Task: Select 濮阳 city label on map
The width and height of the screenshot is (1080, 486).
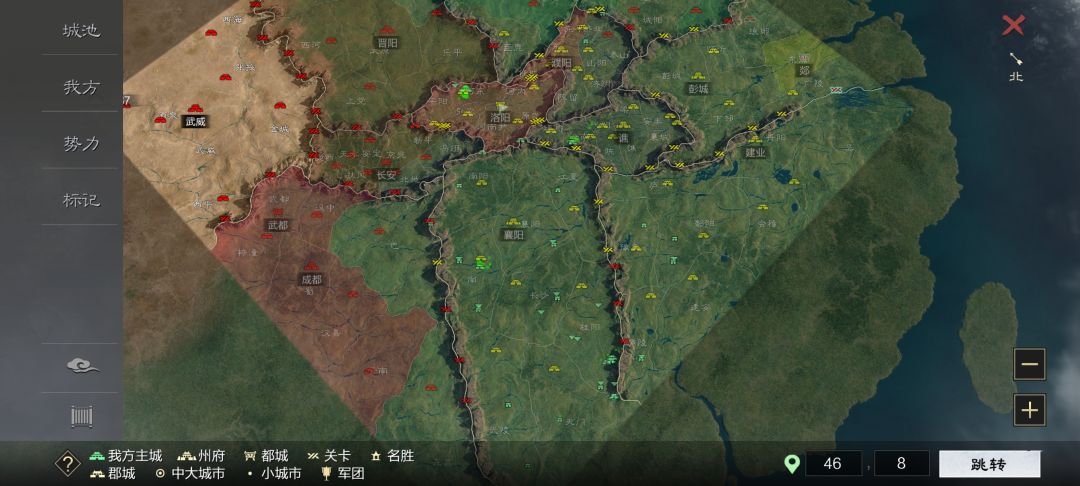Action: coord(561,63)
